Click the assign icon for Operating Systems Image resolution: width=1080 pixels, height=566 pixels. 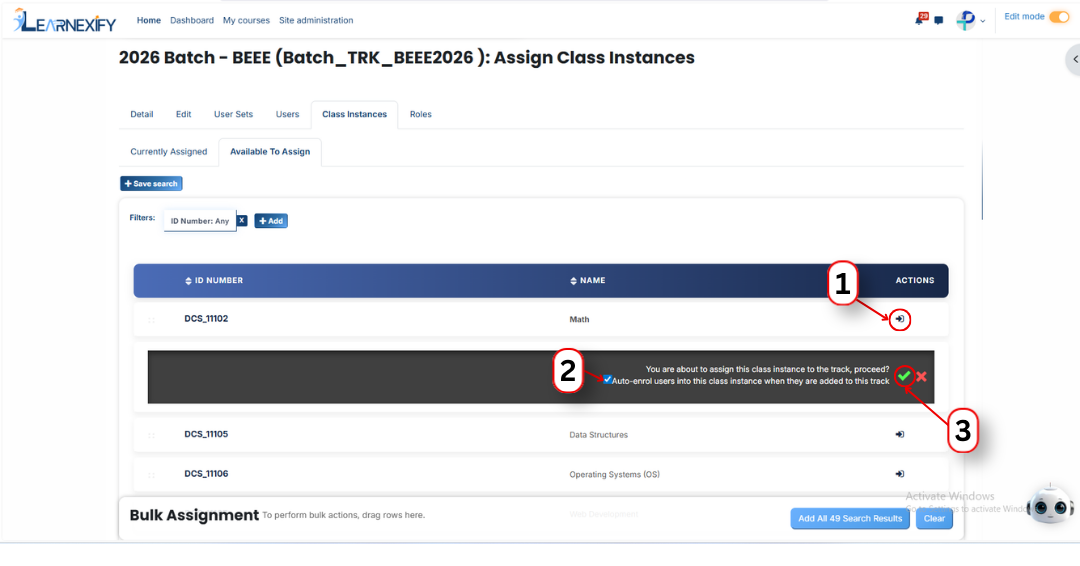[x=900, y=474]
